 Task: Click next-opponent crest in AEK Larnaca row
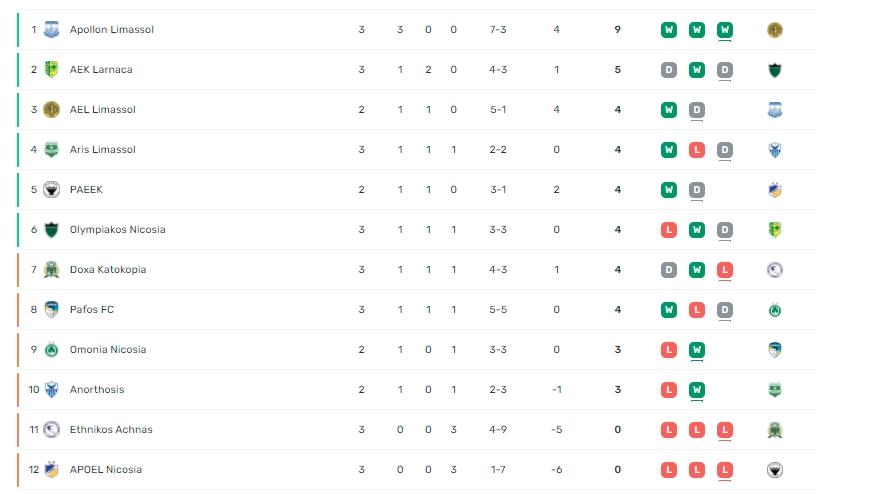pyautogui.click(x=775, y=70)
